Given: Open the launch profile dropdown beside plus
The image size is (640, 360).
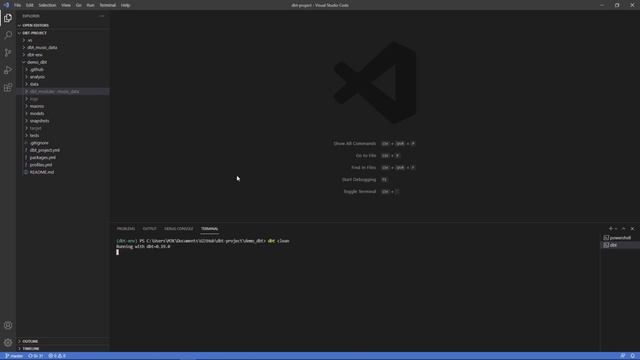Looking at the screenshot, I should 616,229.
